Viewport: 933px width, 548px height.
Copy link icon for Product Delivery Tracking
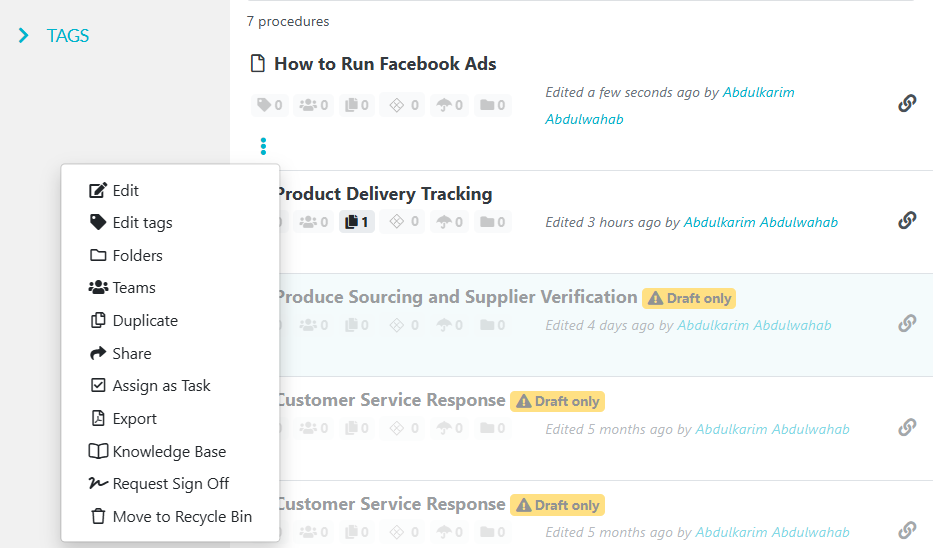[x=907, y=220]
